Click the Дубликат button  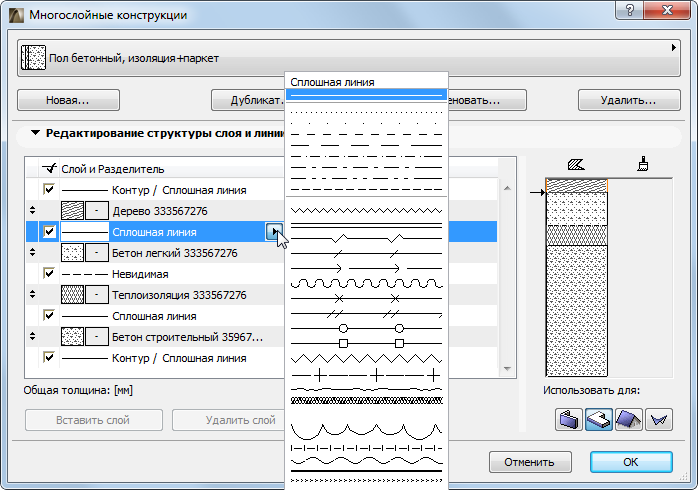pos(248,100)
